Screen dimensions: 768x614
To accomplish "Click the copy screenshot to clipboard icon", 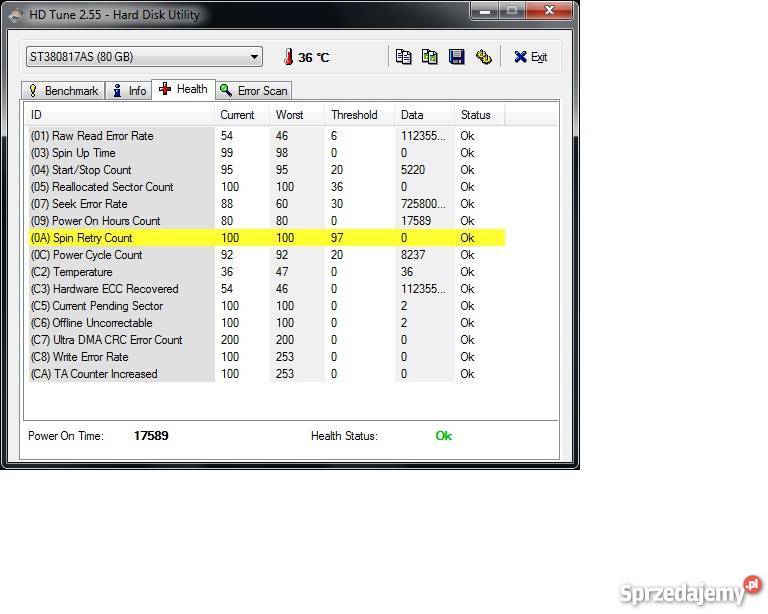I will tap(430, 57).
